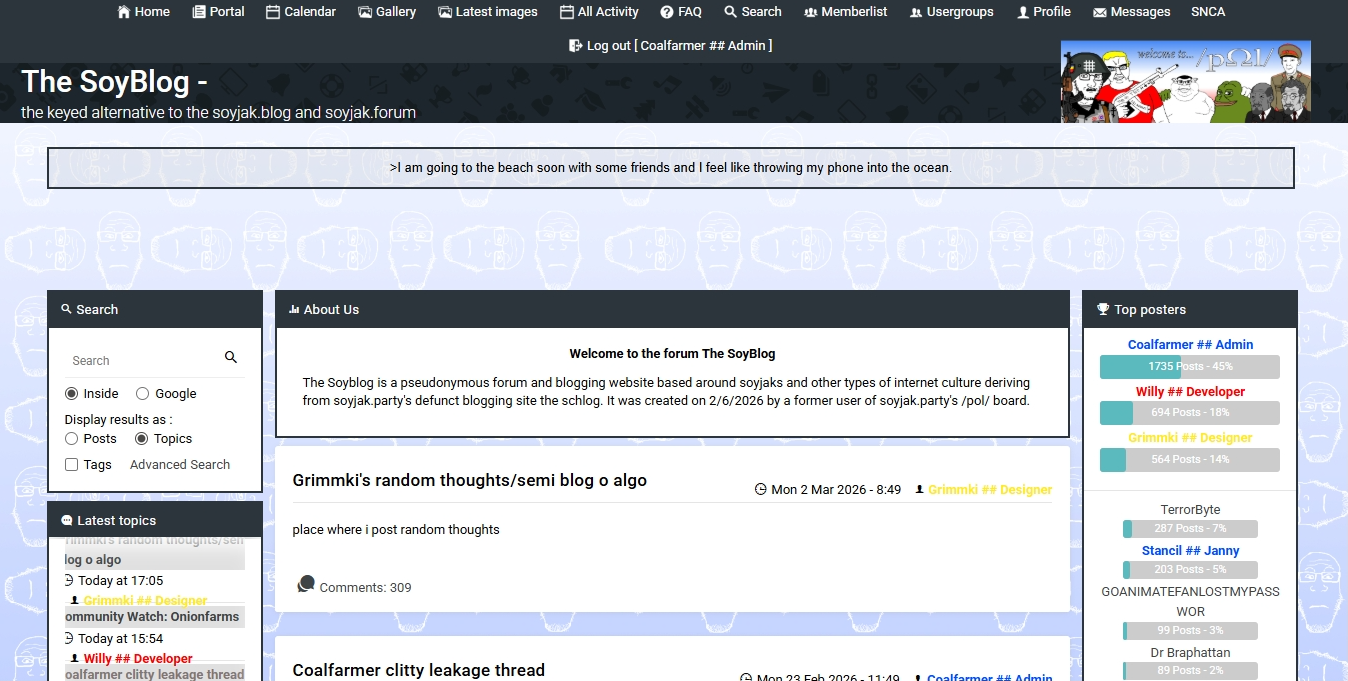Click the Home icon in navigation bar
Image resolution: width=1348 pixels, height=681 pixels.
coord(124,12)
